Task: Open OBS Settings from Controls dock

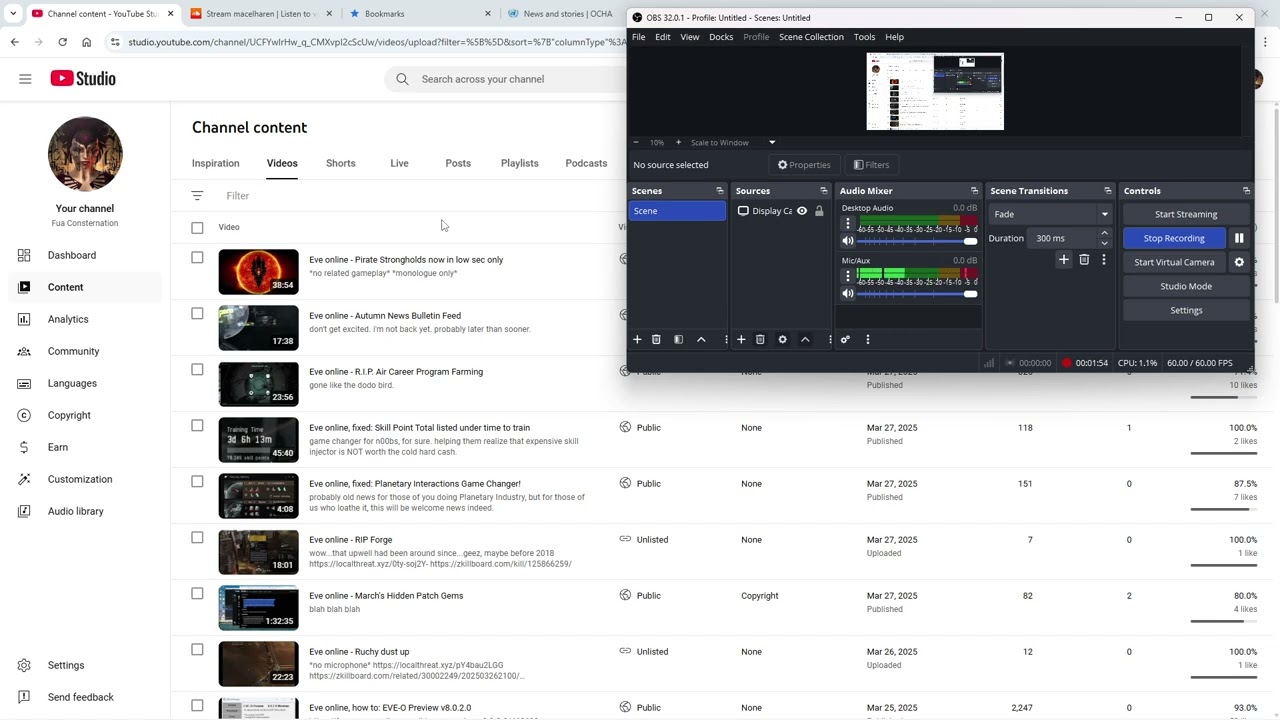Action: (1186, 310)
